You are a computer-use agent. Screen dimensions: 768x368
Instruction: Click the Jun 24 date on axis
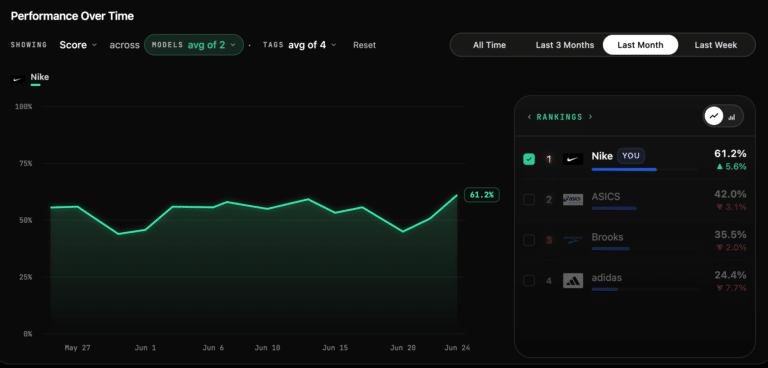pos(456,348)
